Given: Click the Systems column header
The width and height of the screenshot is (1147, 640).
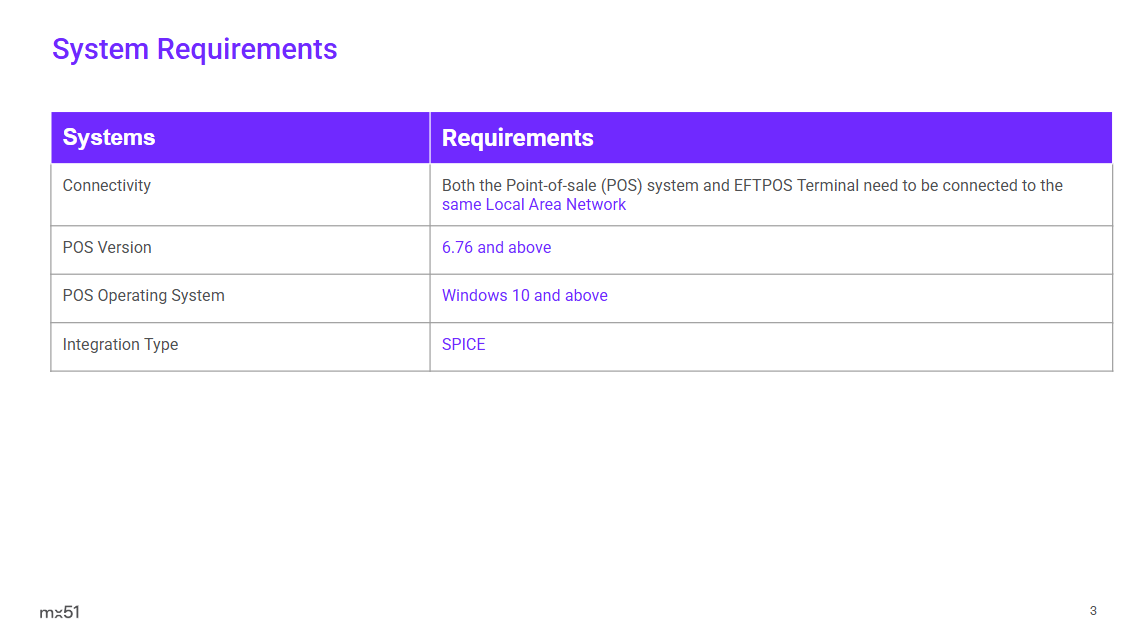Looking at the screenshot, I should click(x=109, y=138).
